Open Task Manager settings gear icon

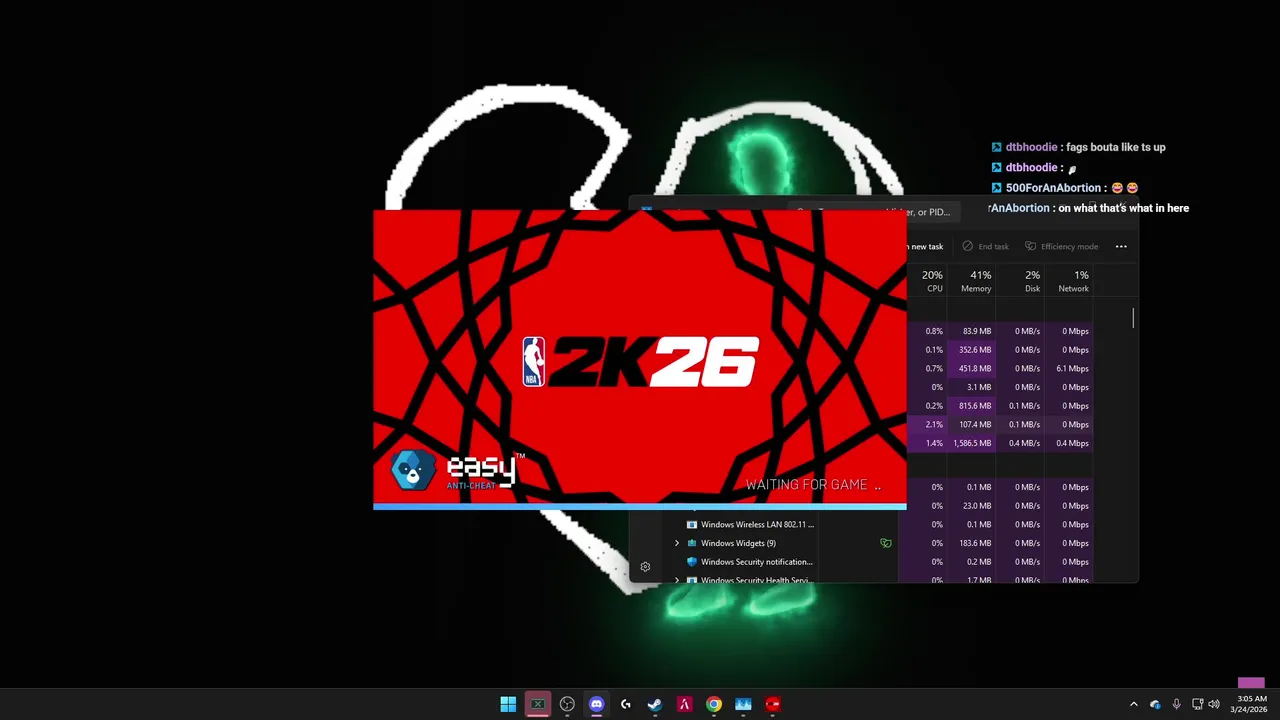tap(645, 567)
